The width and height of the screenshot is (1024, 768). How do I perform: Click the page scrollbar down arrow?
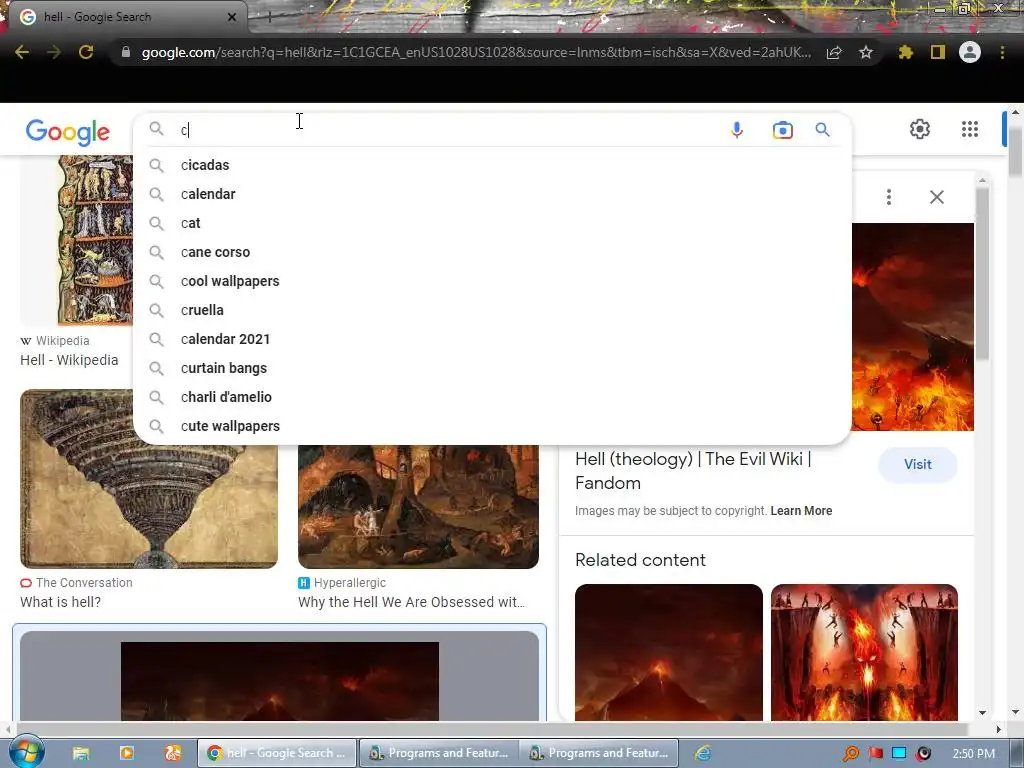[1015, 712]
